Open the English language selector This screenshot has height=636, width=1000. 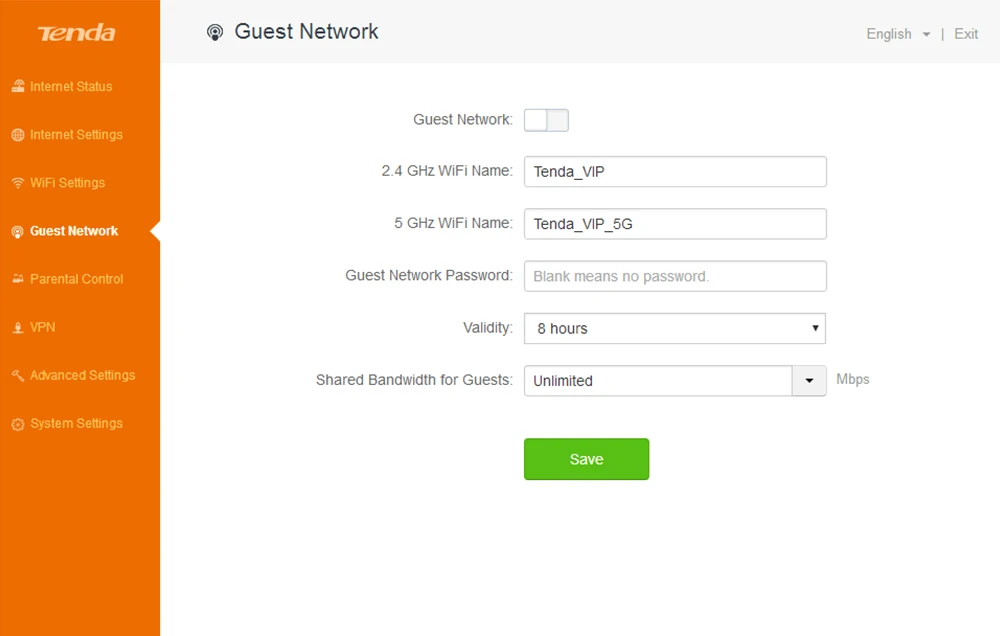[898, 34]
